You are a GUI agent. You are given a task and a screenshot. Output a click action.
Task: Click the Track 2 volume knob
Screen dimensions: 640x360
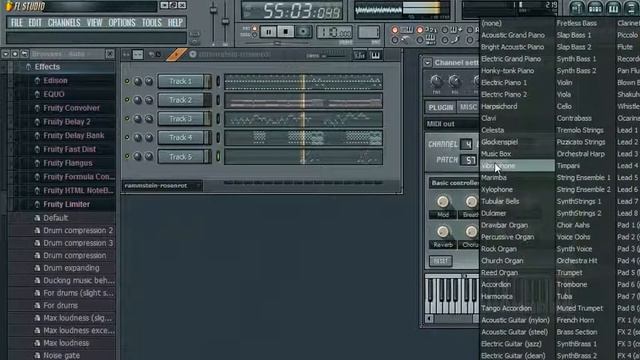pos(149,100)
